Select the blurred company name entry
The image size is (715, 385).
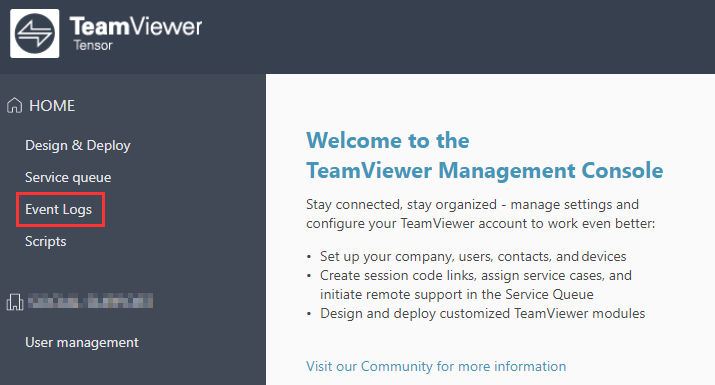coord(90,302)
